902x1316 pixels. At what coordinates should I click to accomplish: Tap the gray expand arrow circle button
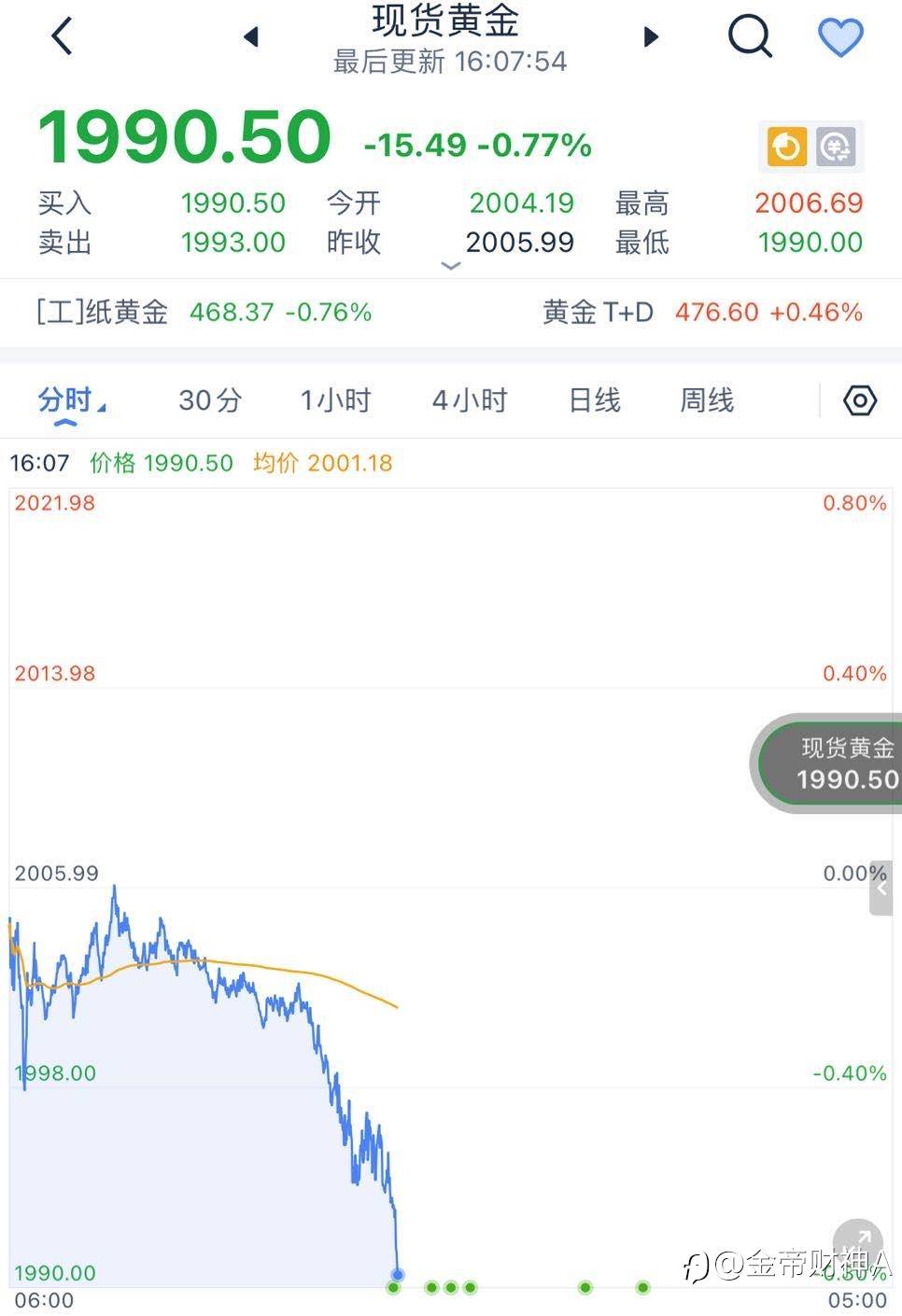tap(856, 1240)
